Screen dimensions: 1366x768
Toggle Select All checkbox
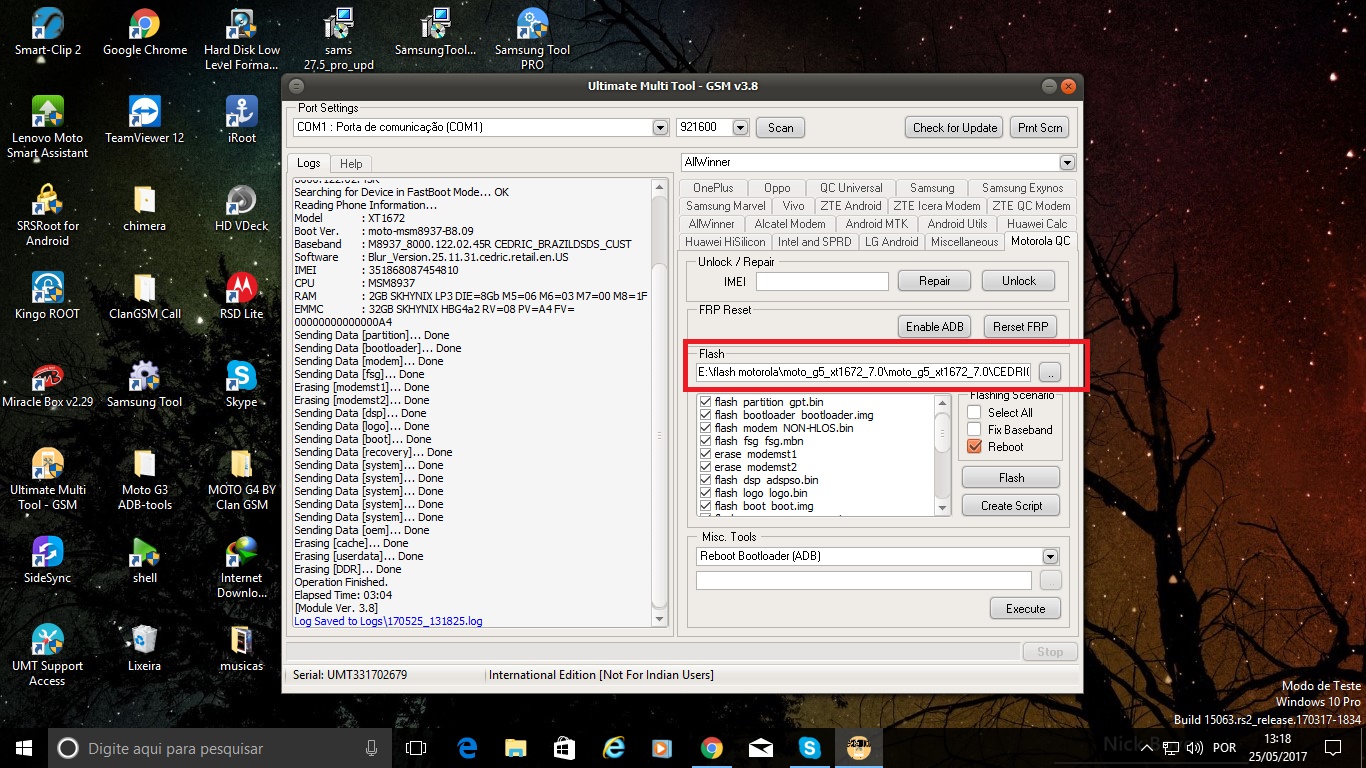pos(974,412)
